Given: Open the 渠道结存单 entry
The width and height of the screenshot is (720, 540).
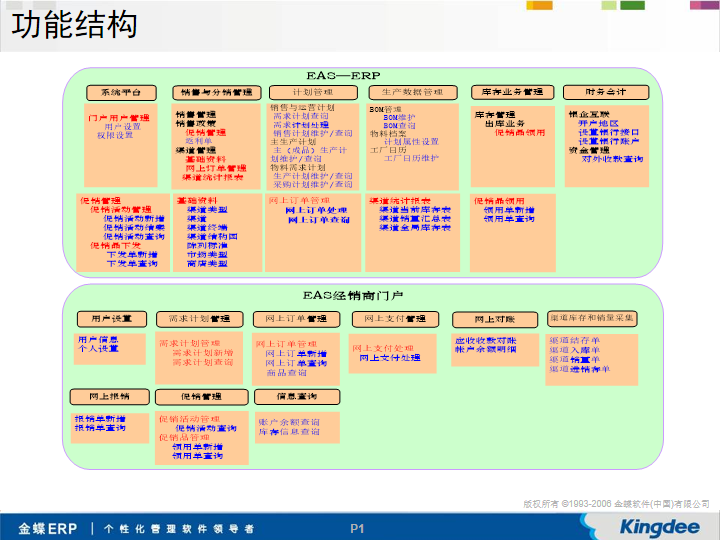Looking at the screenshot, I should pyautogui.click(x=575, y=341).
